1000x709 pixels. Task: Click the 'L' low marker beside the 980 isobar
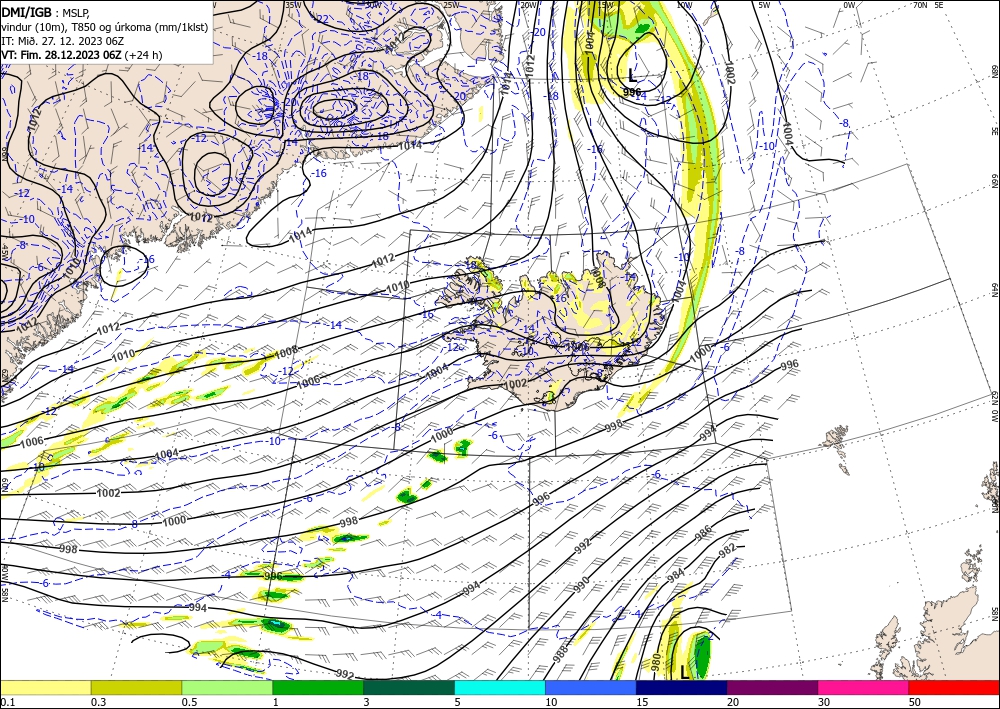(x=684, y=672)
